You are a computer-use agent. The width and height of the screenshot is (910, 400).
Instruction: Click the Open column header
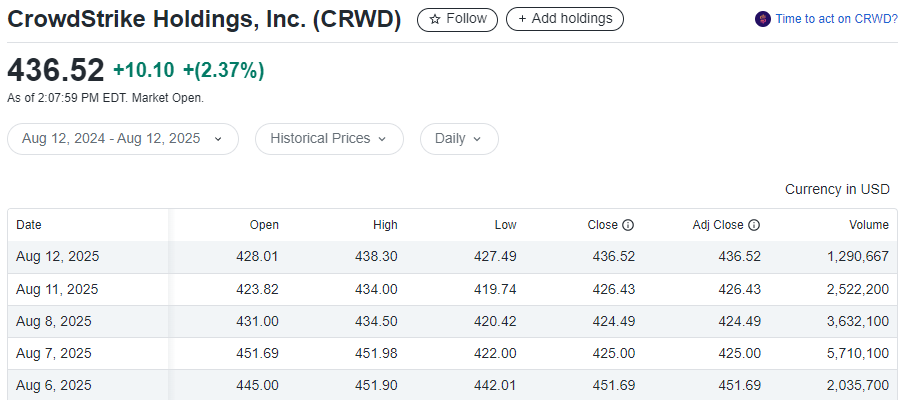point(264,225)
